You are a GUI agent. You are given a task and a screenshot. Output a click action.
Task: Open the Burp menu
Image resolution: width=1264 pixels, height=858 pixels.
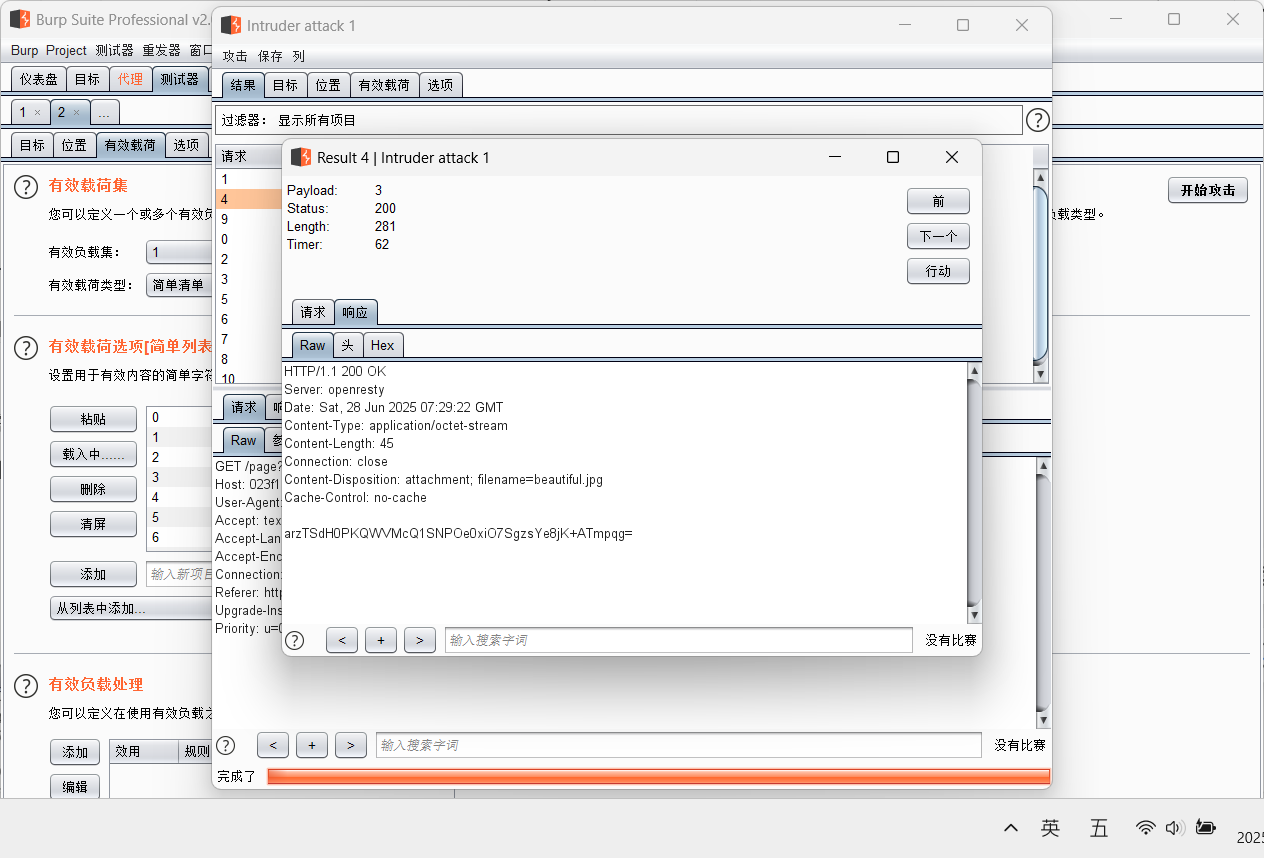tap(24, 50)
